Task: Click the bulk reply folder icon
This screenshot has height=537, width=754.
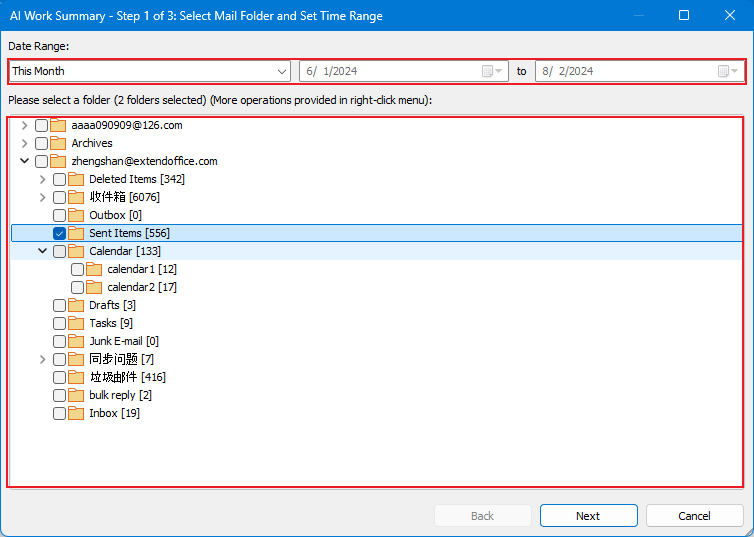Action: pos(77,395)
